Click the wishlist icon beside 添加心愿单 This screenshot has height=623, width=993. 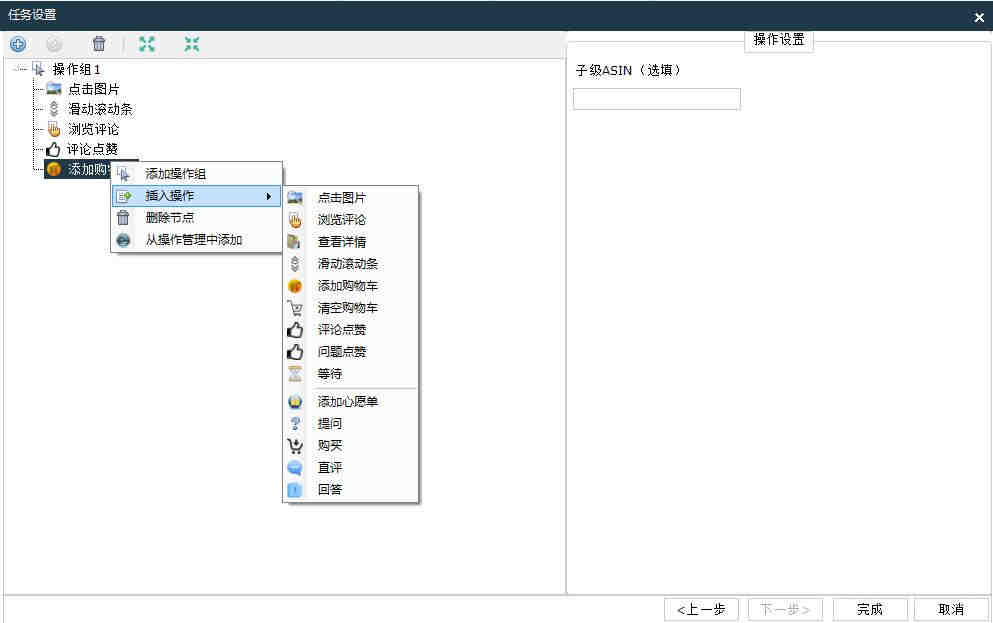[295, 401]
